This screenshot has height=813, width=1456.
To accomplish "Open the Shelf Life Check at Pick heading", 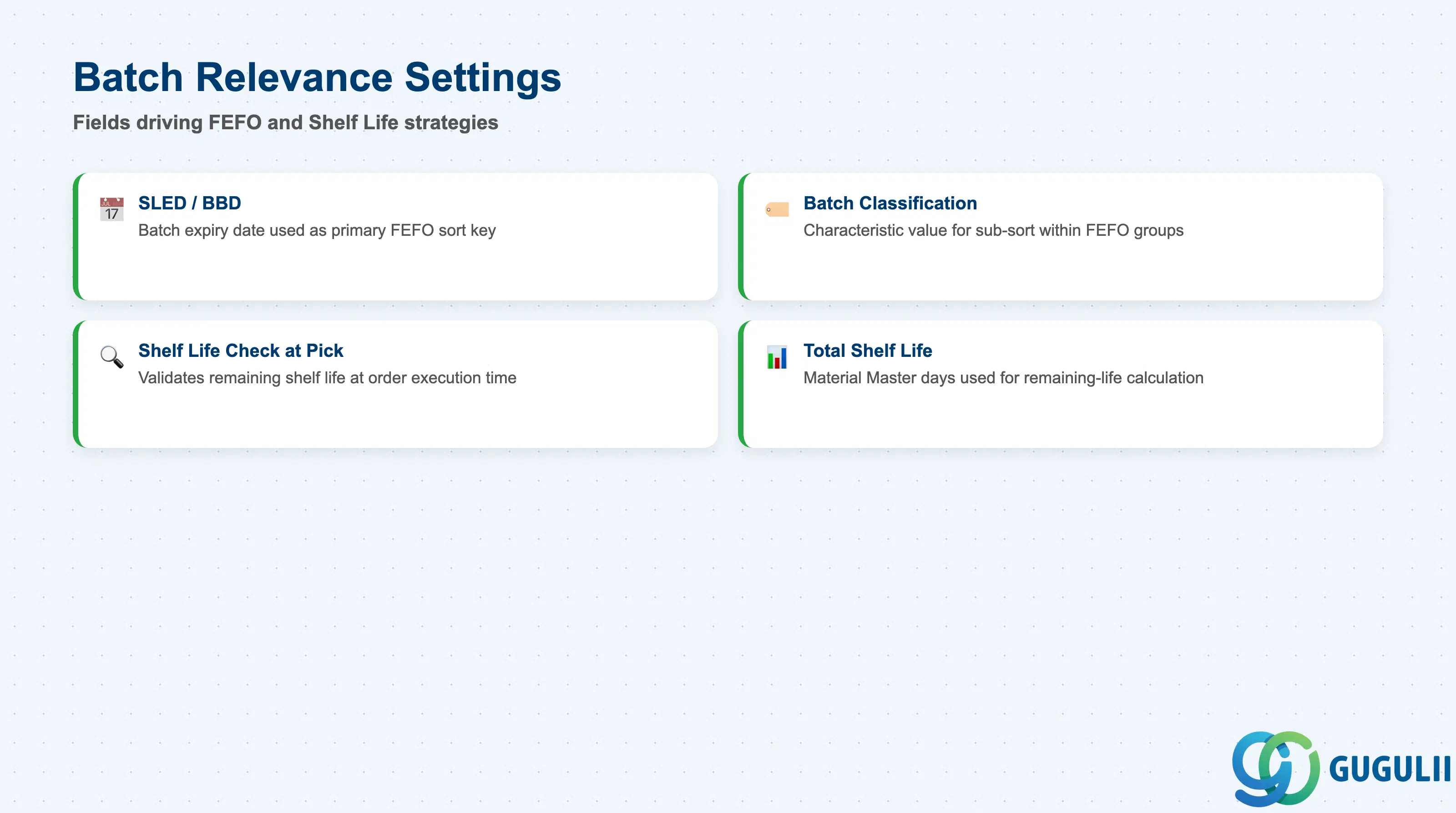I will click(x=241, y=351).
